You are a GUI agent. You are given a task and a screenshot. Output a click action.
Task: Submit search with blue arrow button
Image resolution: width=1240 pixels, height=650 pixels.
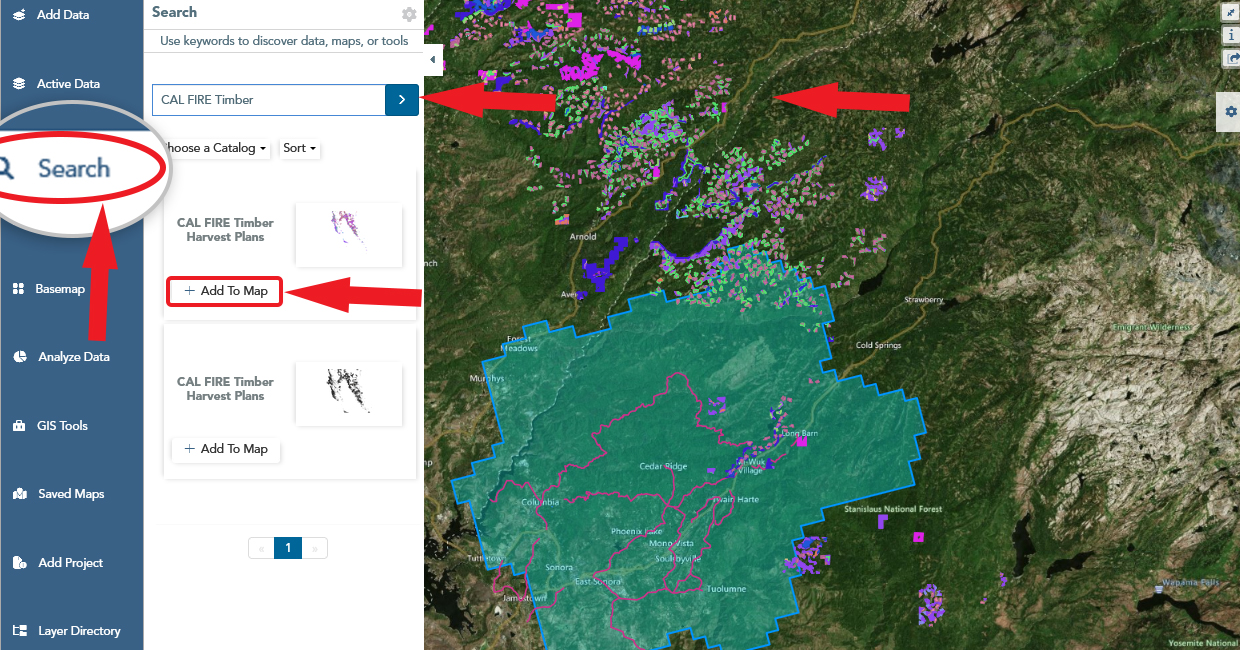402,100
